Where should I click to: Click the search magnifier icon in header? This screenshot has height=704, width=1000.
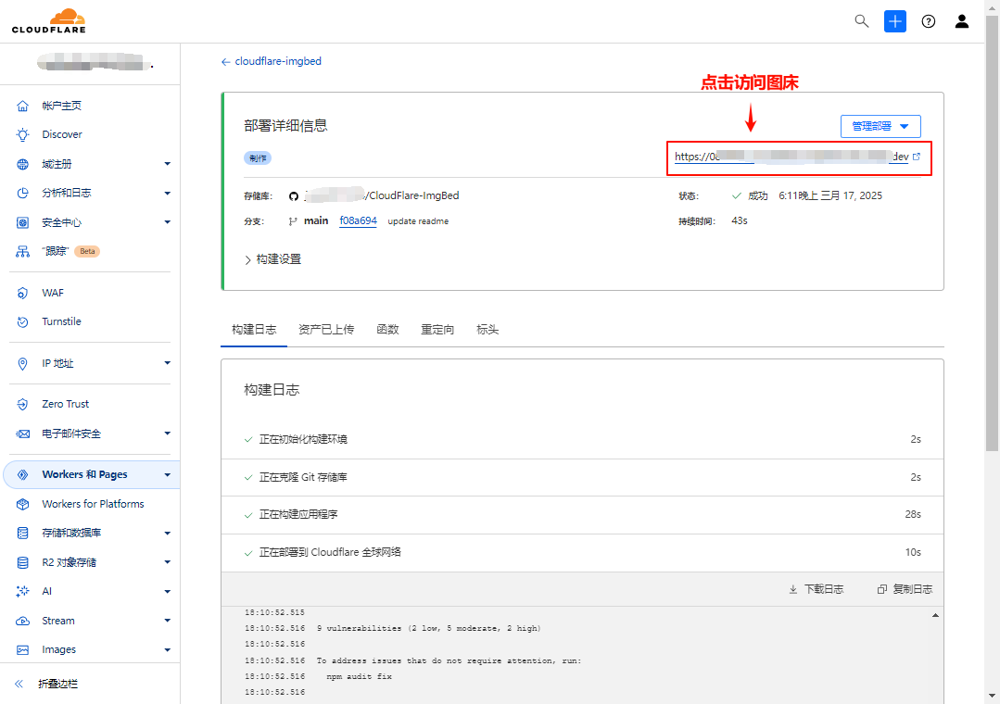click(x=861, y=21)
